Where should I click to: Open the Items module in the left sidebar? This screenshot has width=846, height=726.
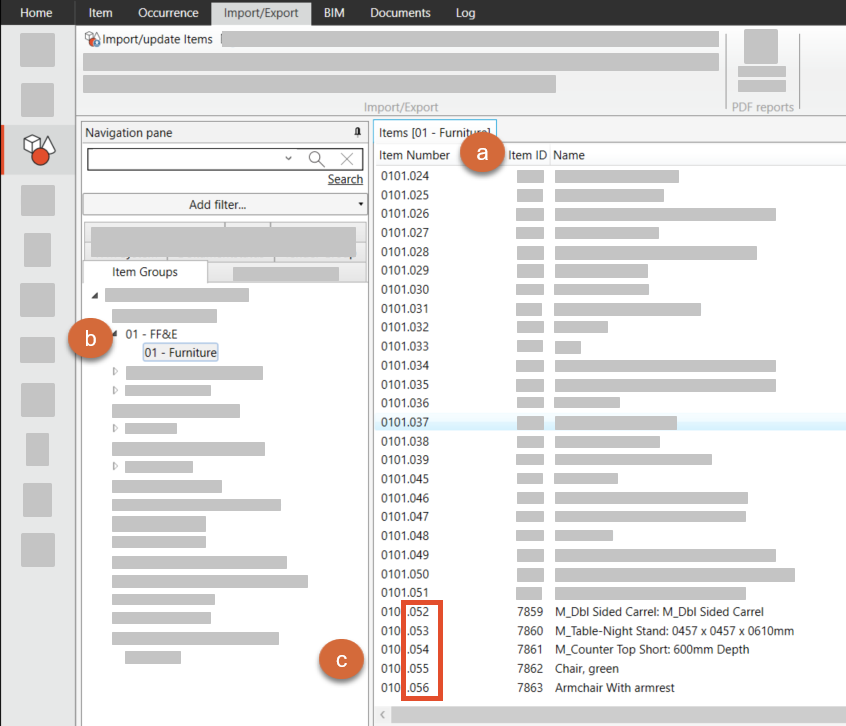38,149
